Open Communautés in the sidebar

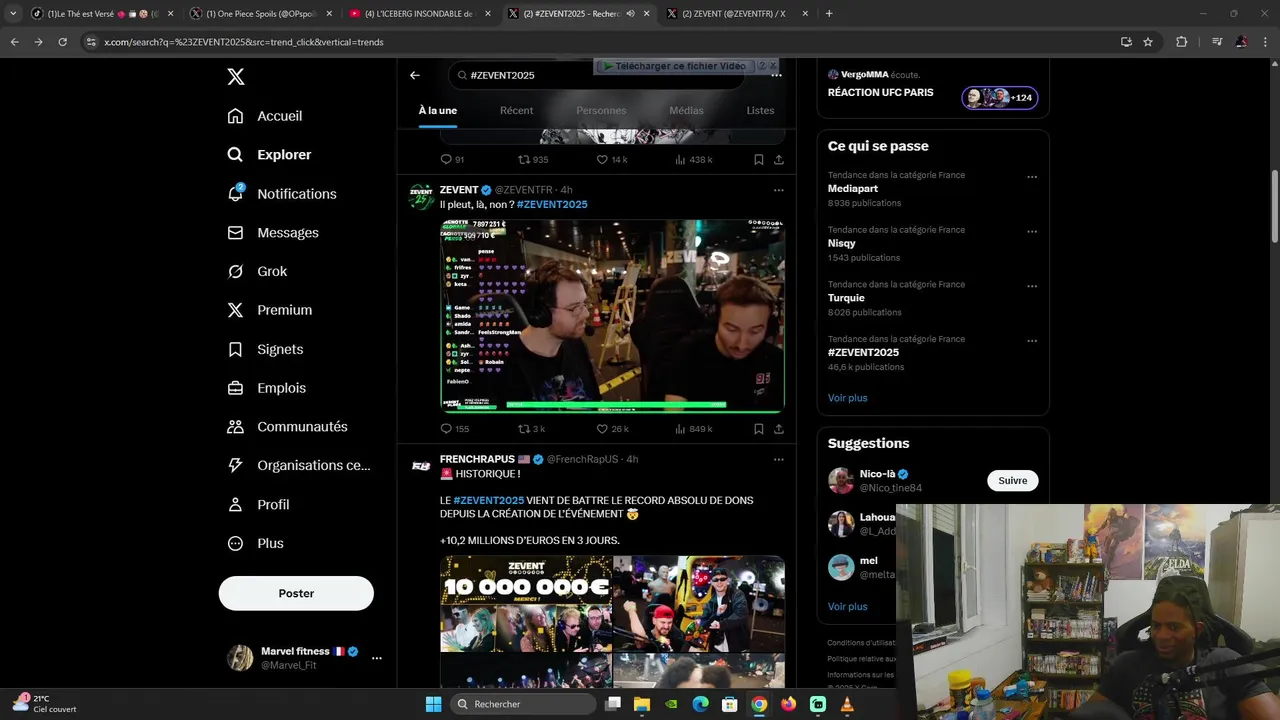pos(288,427)
